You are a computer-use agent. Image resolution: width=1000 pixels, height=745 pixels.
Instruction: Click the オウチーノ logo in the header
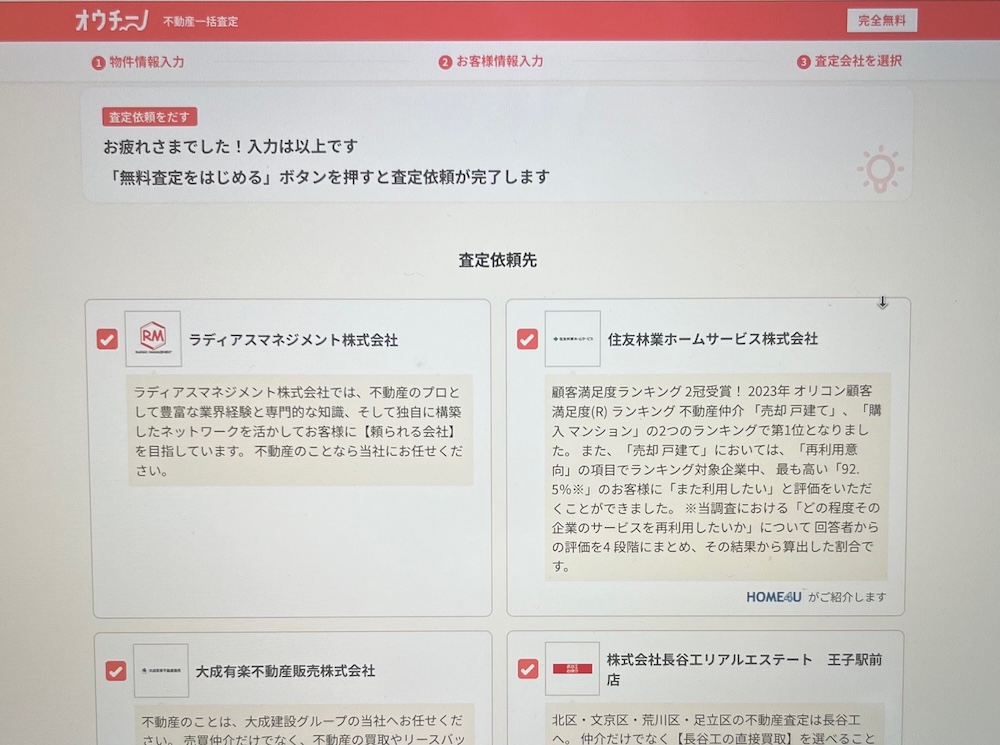(112, 20)
